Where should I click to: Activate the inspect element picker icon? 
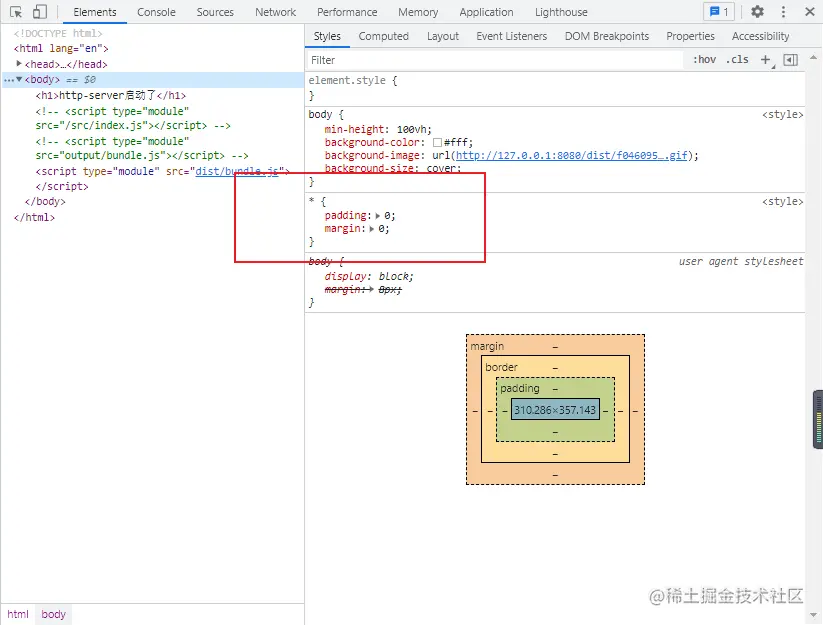(16, 12)
